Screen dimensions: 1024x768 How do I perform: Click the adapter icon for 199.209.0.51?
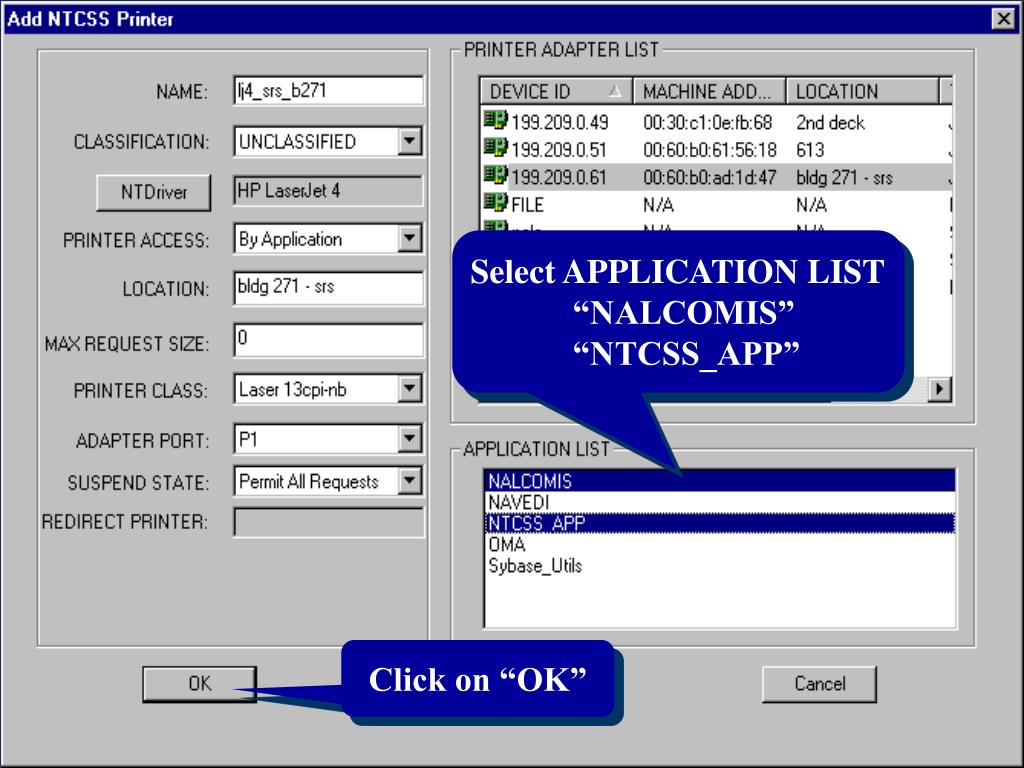tap(495, 148)
